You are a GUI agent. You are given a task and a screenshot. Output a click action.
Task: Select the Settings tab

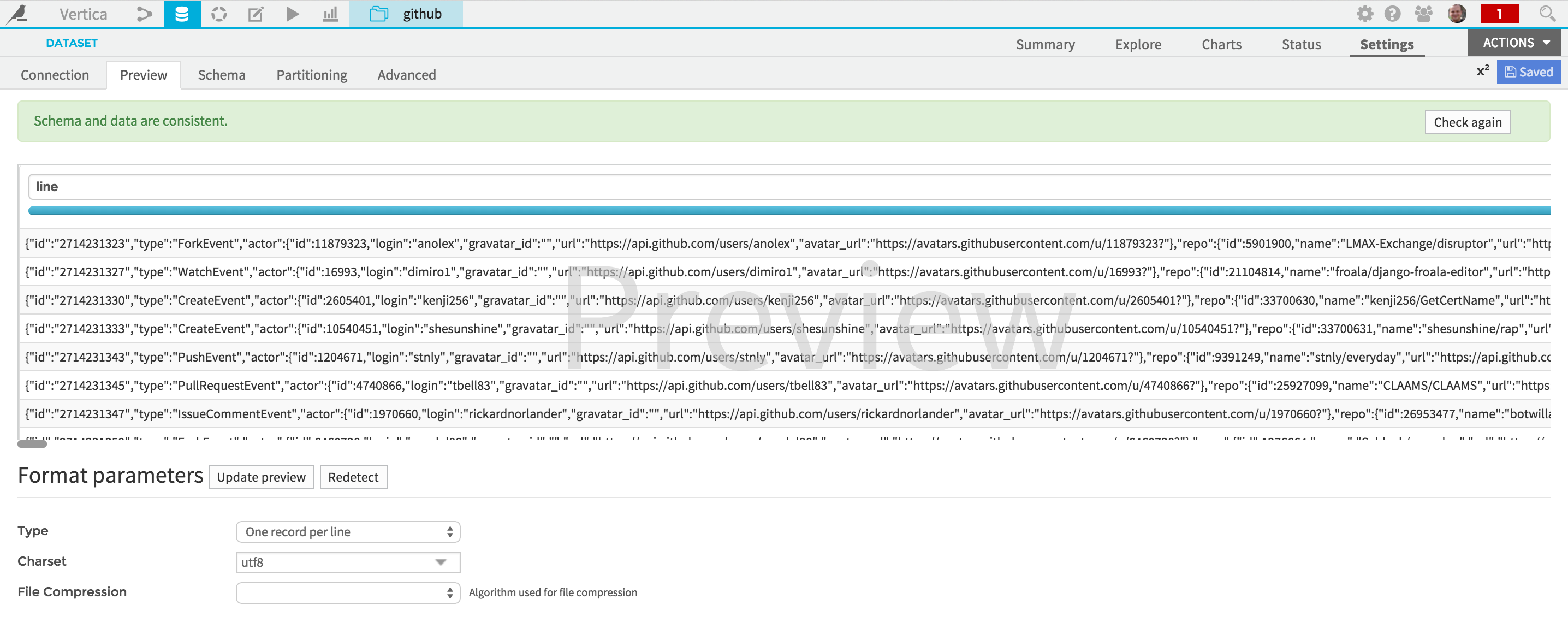coord(1387,44)
